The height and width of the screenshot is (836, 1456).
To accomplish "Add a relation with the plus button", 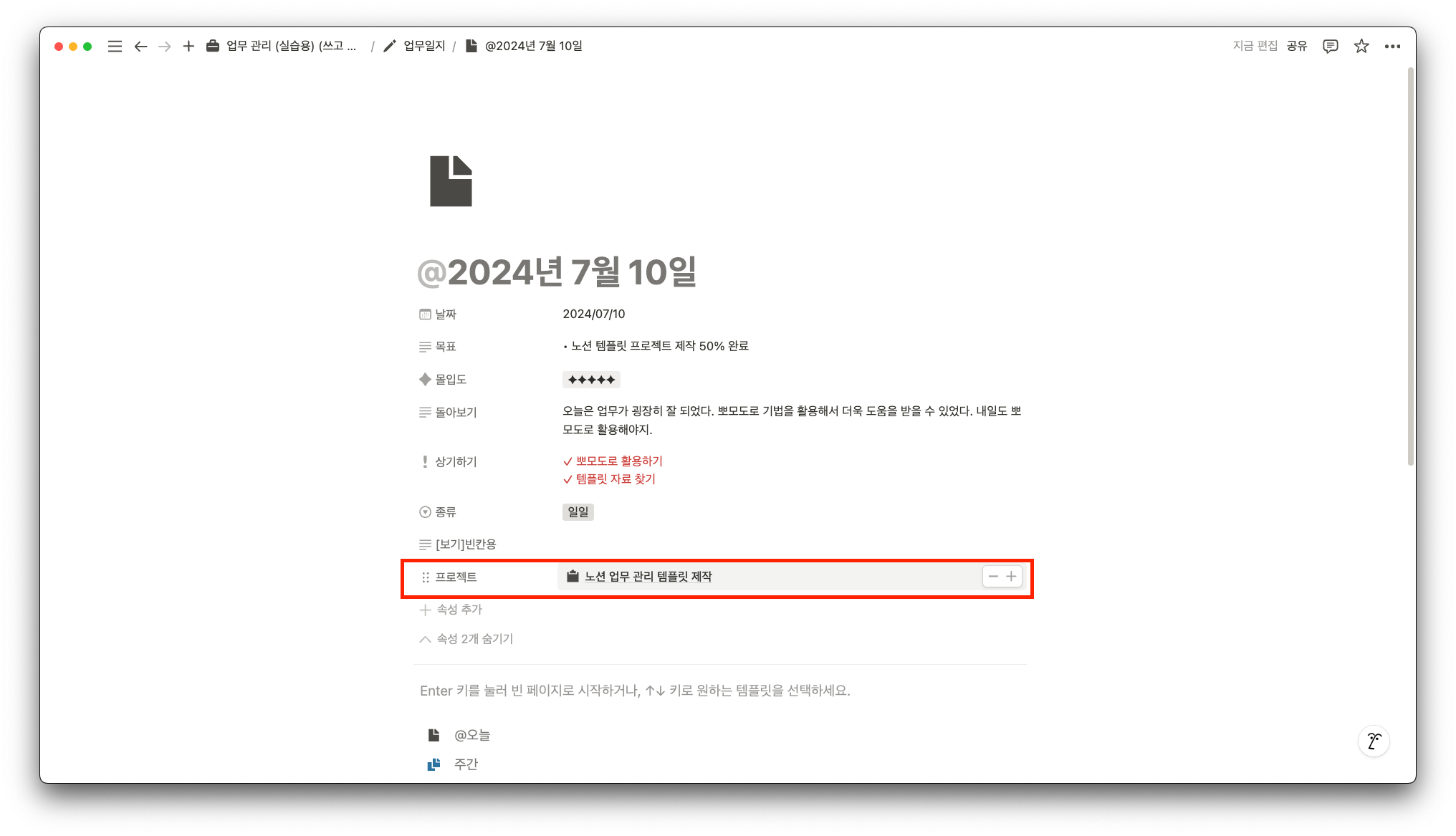I will tap(1011, 577).
